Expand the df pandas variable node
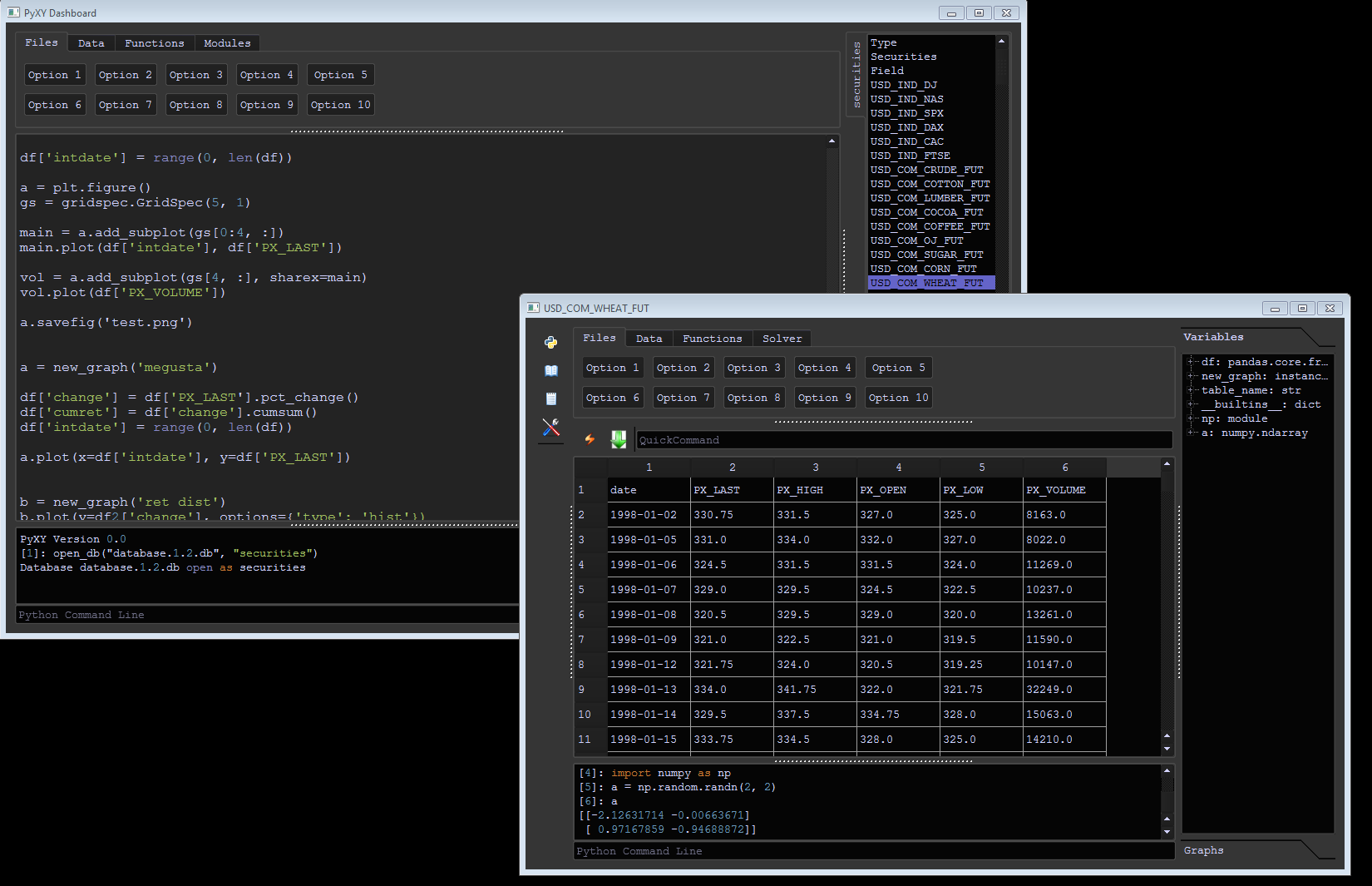The image size is (1372, 886). tap(1192, 362)
